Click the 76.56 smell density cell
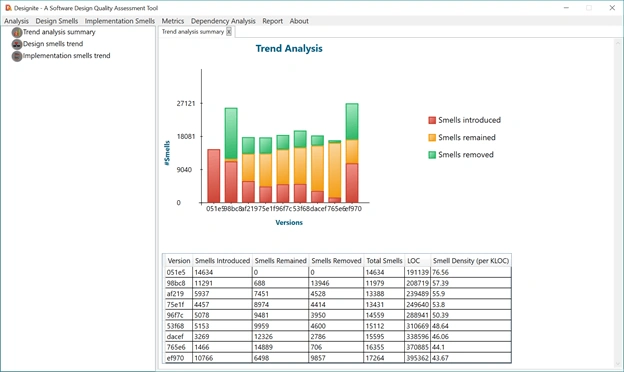624x372 pixels. pos(471,273)
